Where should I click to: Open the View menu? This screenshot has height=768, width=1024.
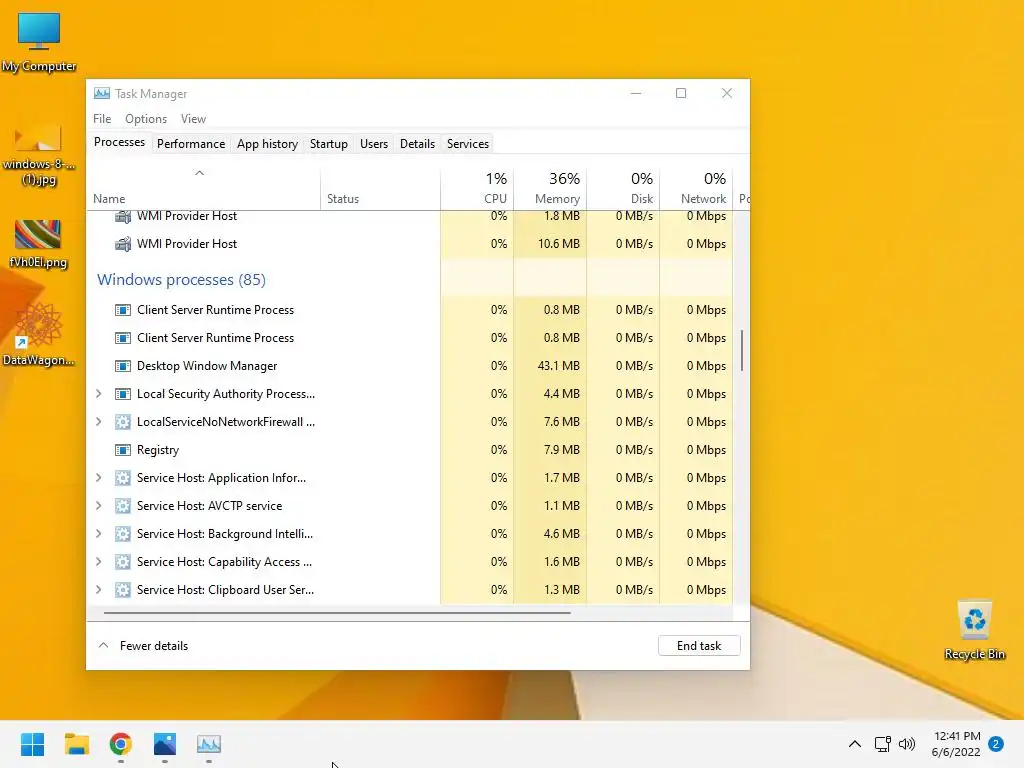pyautogui.click(x=193, y=119)
